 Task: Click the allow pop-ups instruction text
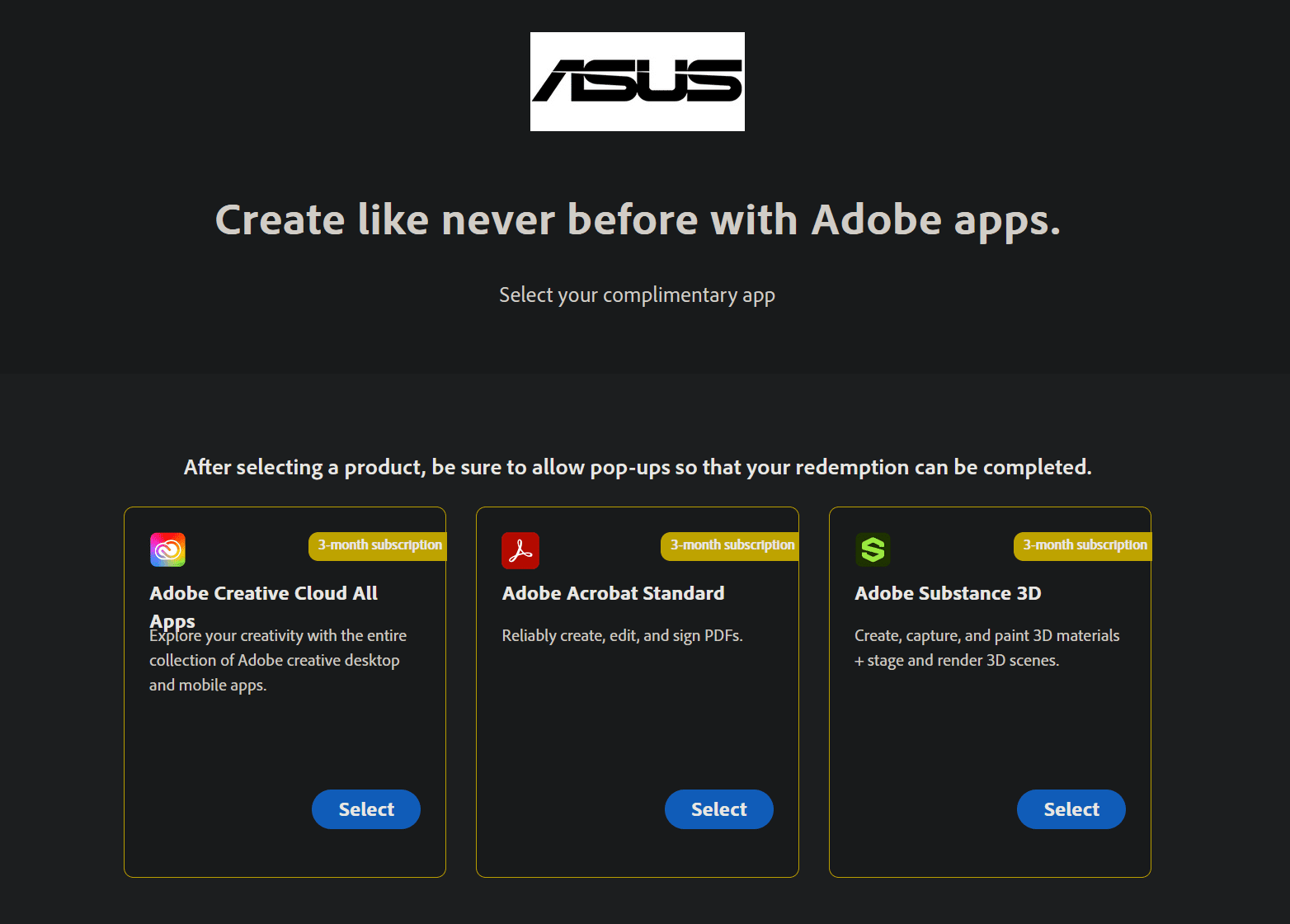(x=638, y=468)
